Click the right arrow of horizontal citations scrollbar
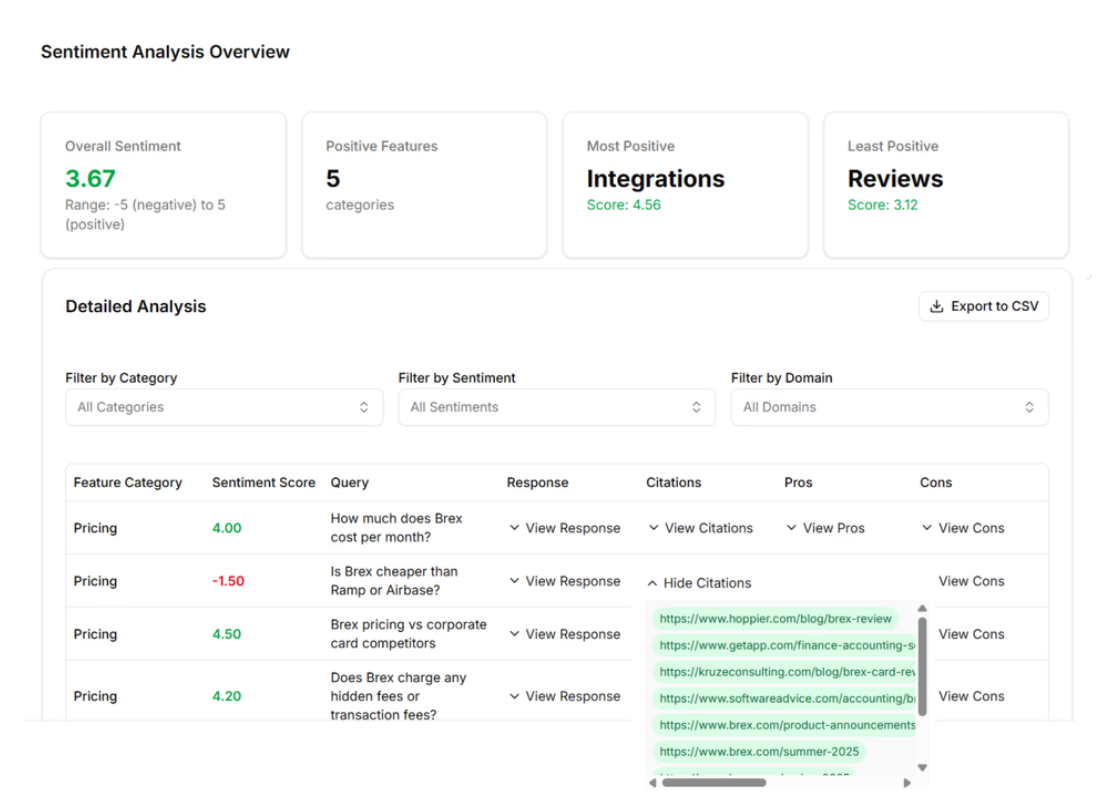 tap(906, 783)
